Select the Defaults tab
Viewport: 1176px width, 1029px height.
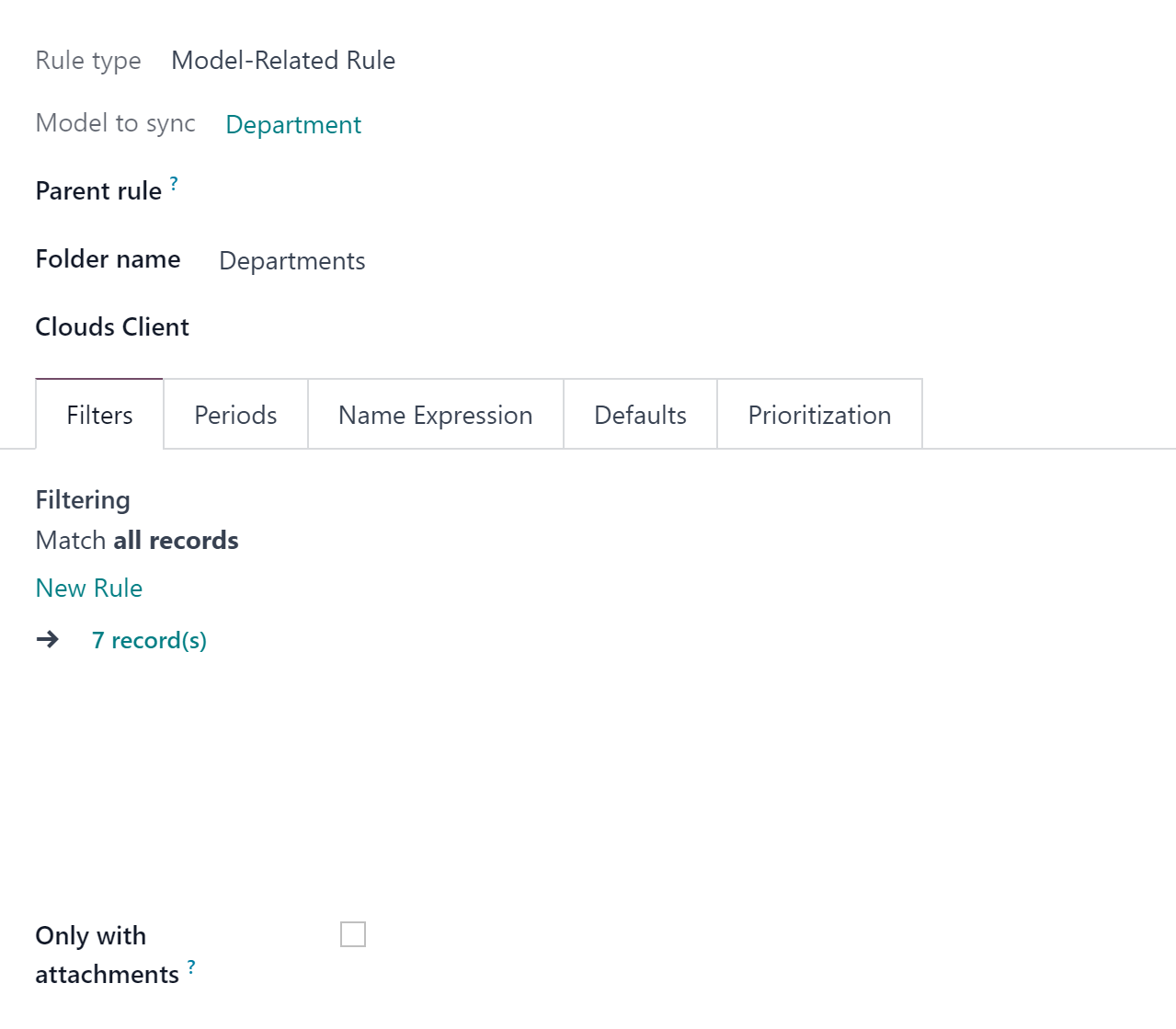(x=641, y=415)
